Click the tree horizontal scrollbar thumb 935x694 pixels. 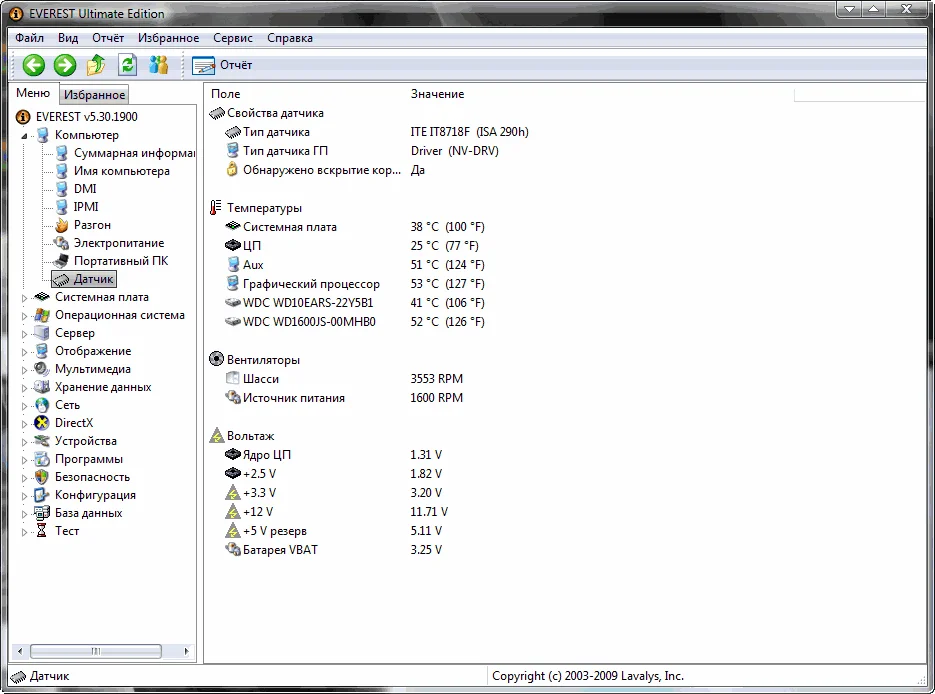point(96,651)
